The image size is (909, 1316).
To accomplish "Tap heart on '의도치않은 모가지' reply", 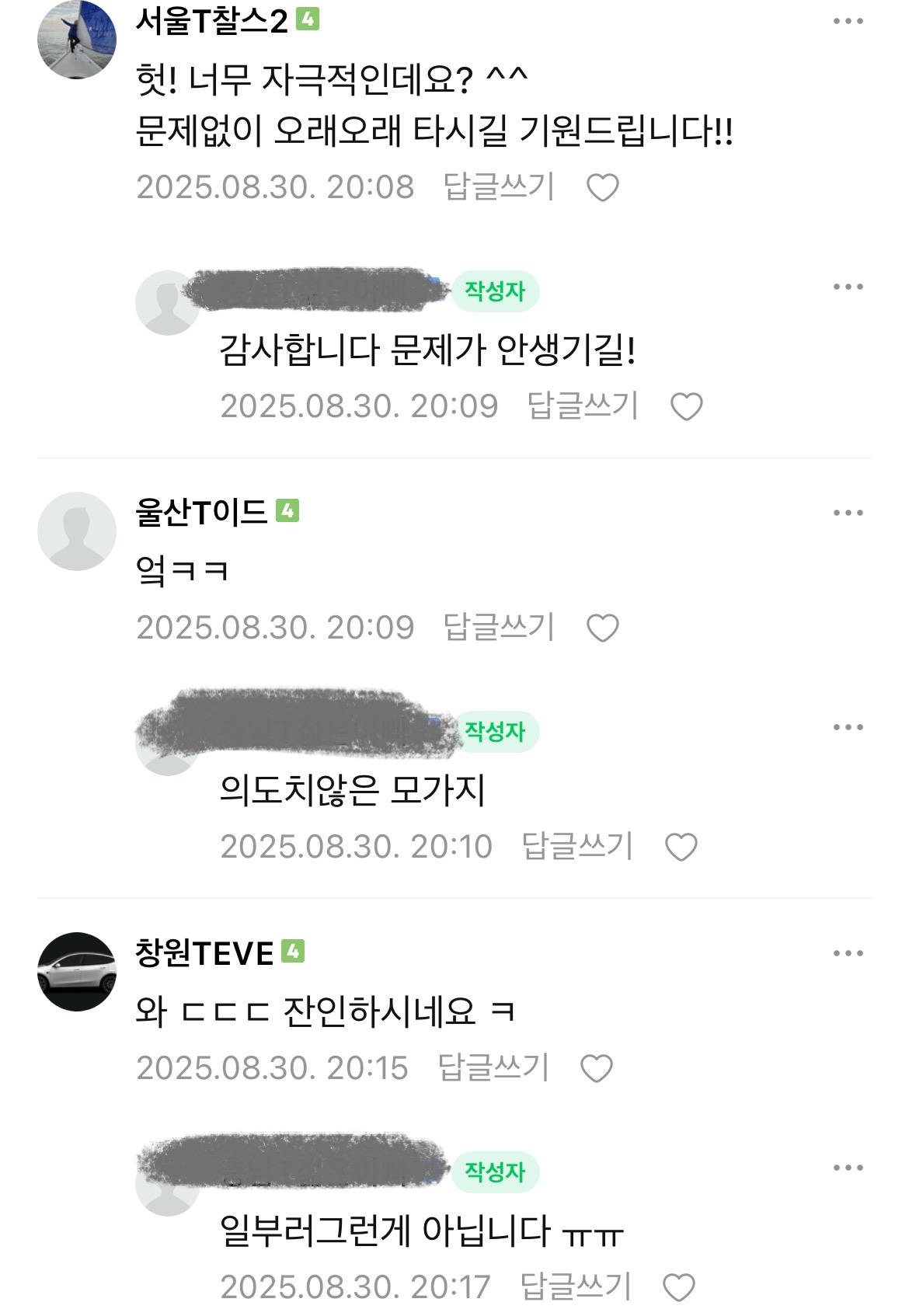I will [681, 847].
